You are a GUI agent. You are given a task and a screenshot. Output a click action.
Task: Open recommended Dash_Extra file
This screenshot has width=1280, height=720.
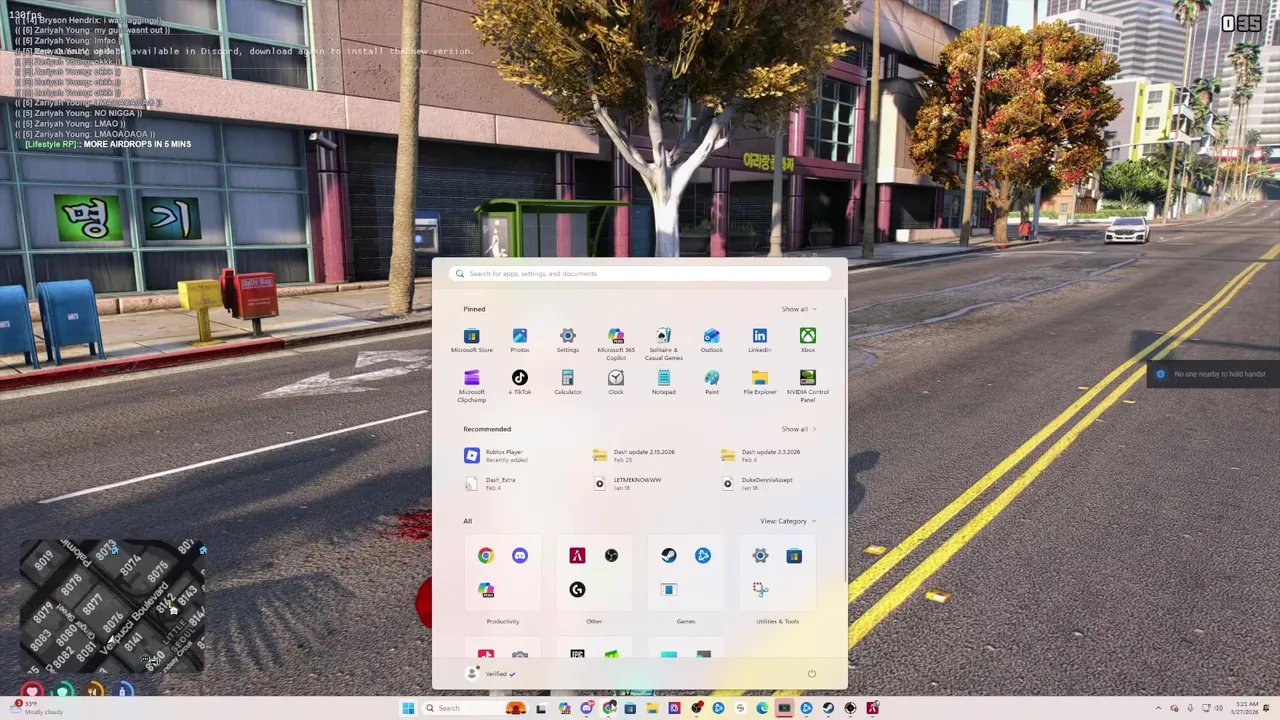[x=492, y=484]
